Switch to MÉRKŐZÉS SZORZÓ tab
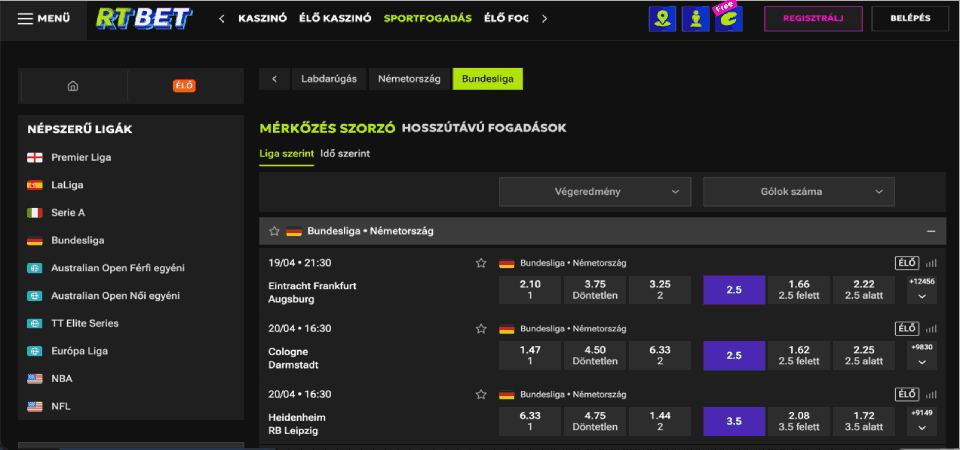Image resolution: width=960 pixels, height=450 pixels. pos(328,128)
